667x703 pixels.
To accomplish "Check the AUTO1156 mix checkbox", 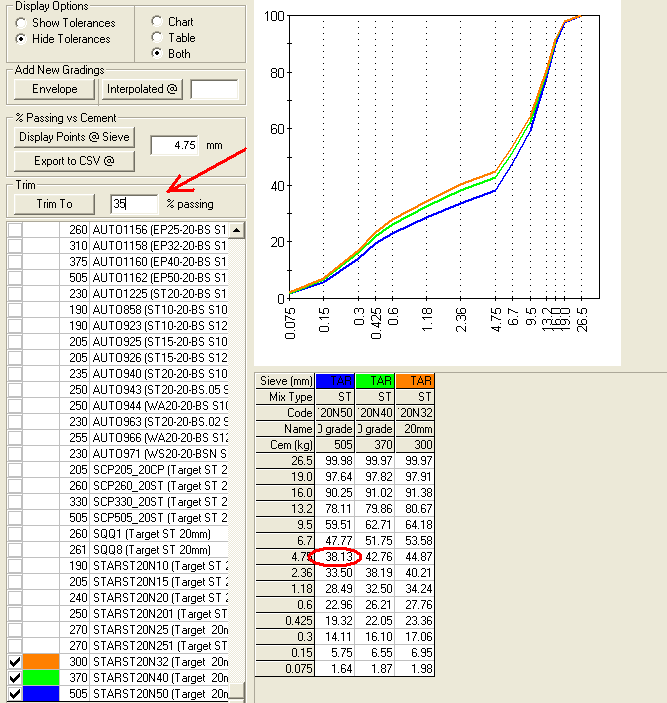I will pos(14,230).
